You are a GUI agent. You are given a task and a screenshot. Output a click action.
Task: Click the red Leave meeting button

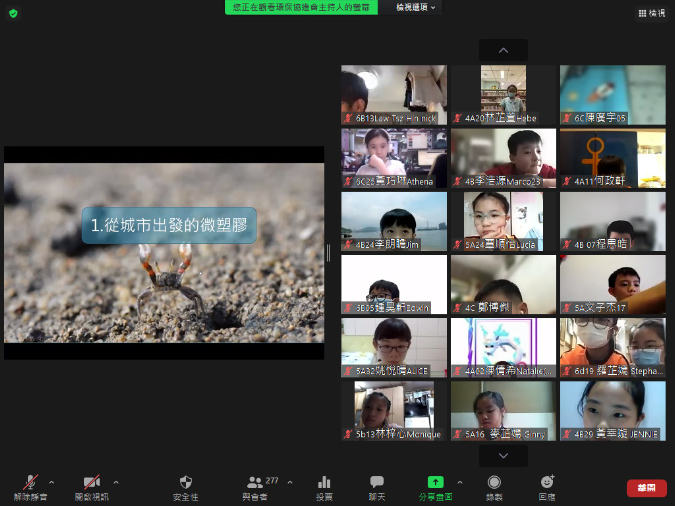pyautogui.click(x=646, y=487)
